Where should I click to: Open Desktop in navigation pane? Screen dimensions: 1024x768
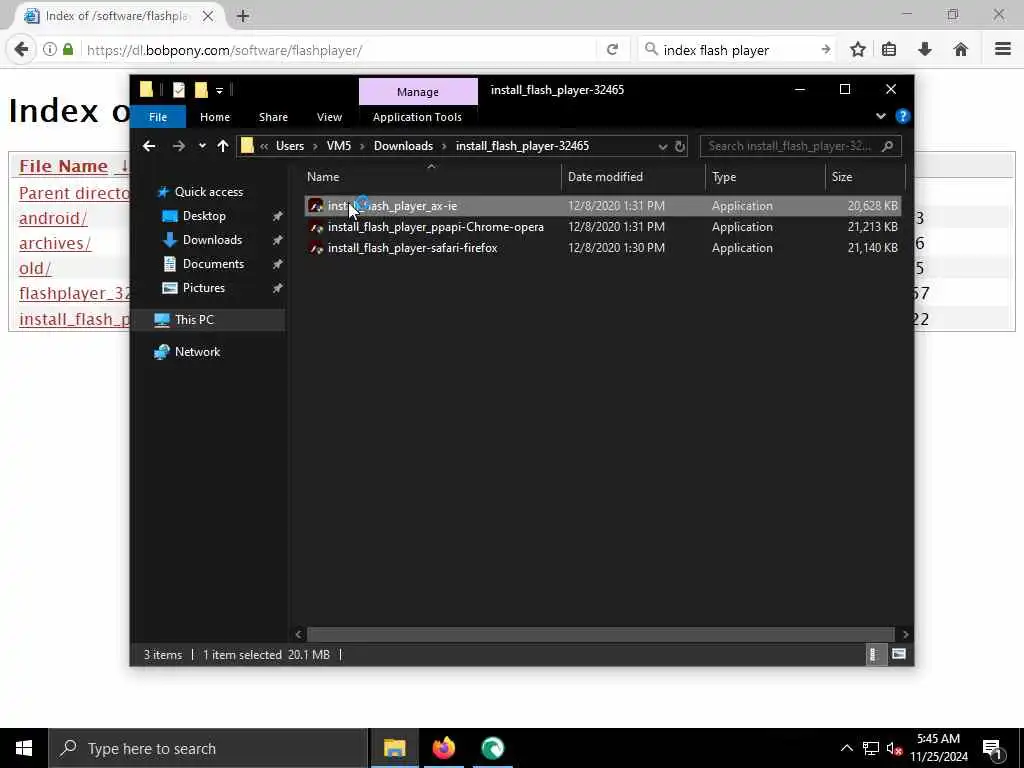point(204,216)
